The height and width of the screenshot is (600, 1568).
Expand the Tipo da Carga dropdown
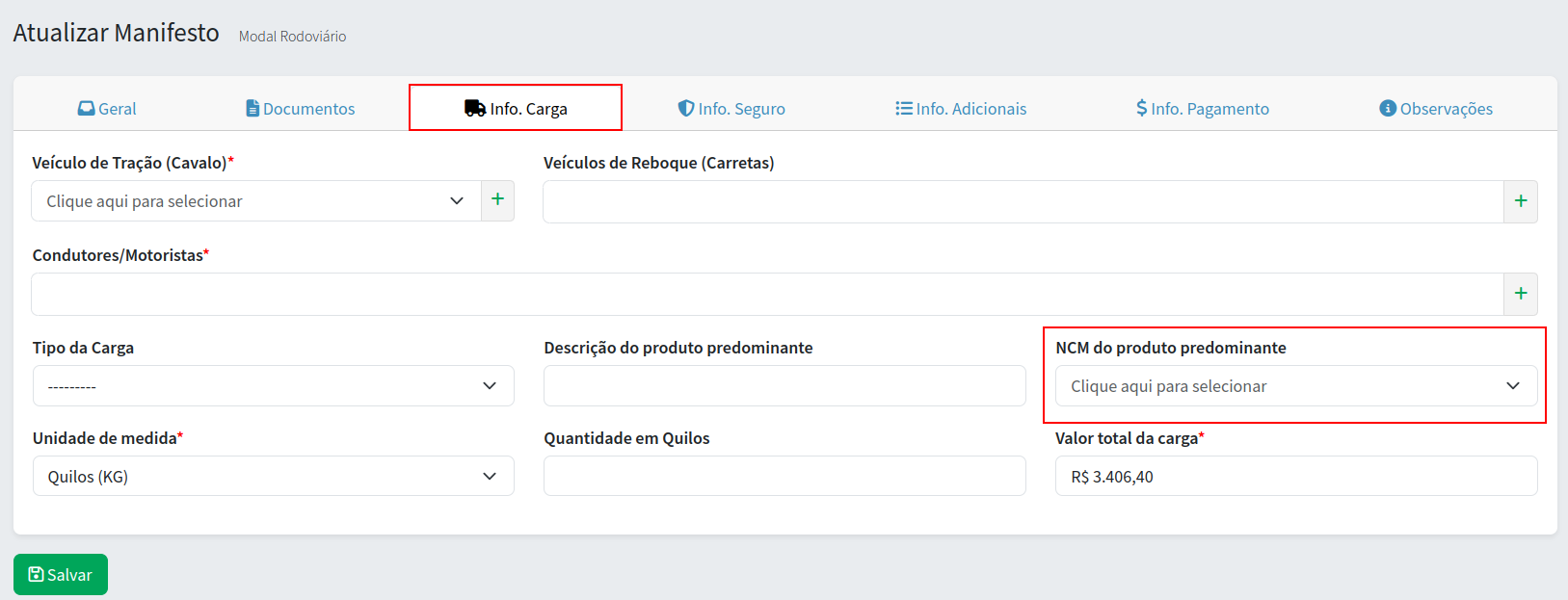273,386
